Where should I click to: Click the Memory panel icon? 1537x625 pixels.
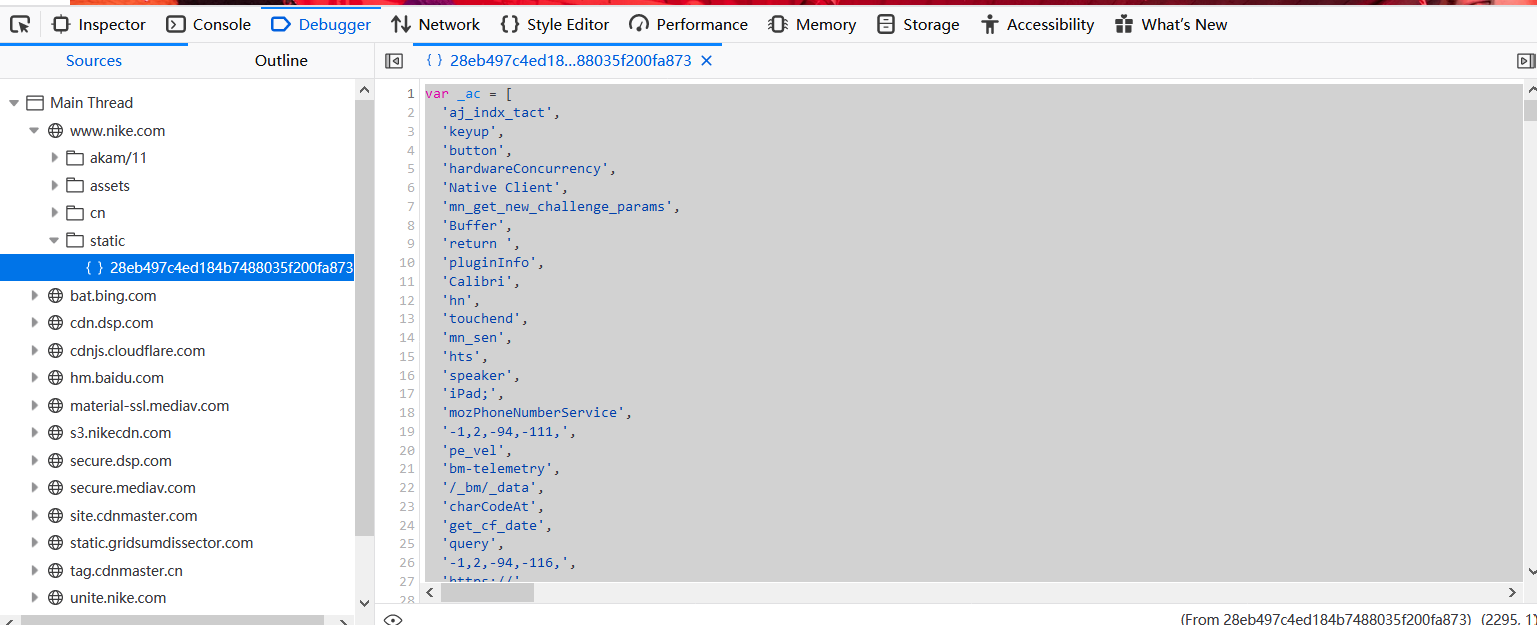click(x=777, y=23)
